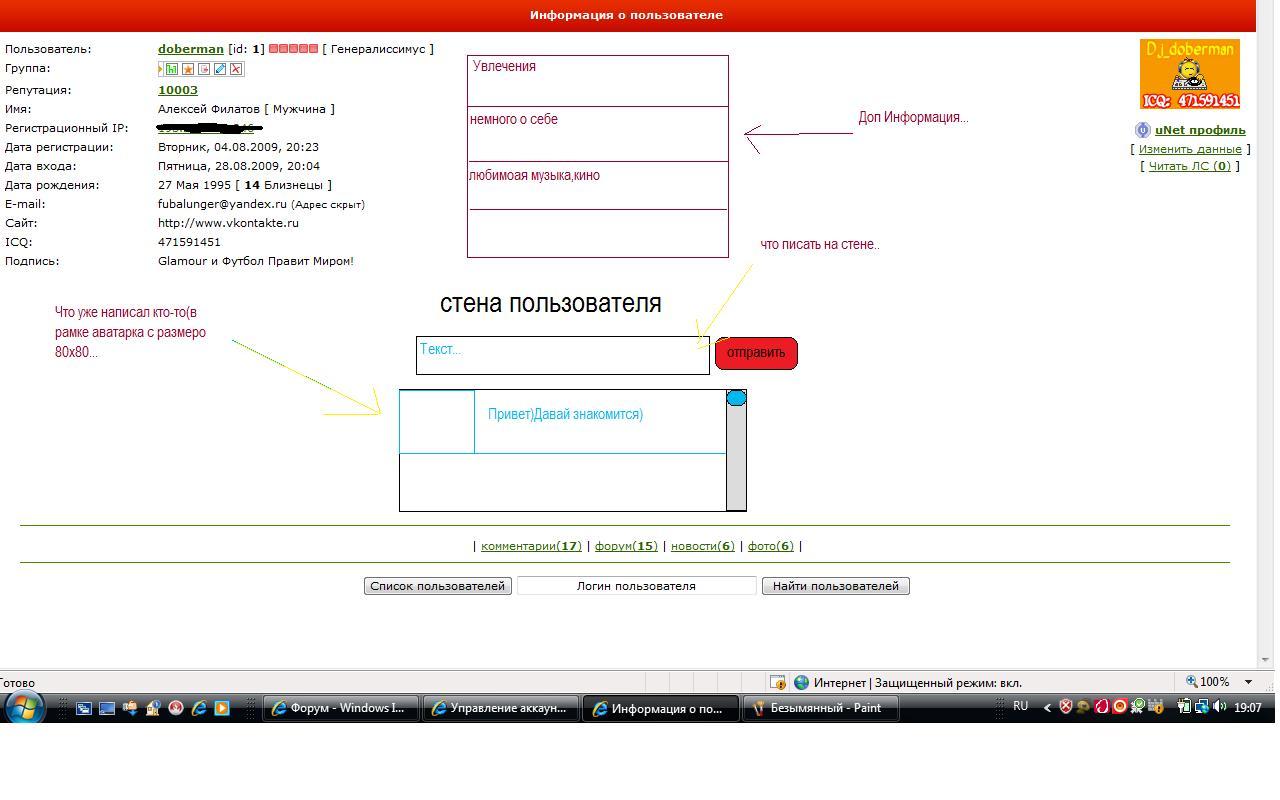The width and height of the screenshot is (1280, 800).
Task: Launch Internet Explorer from quick launch
Action: pos(199,708)
